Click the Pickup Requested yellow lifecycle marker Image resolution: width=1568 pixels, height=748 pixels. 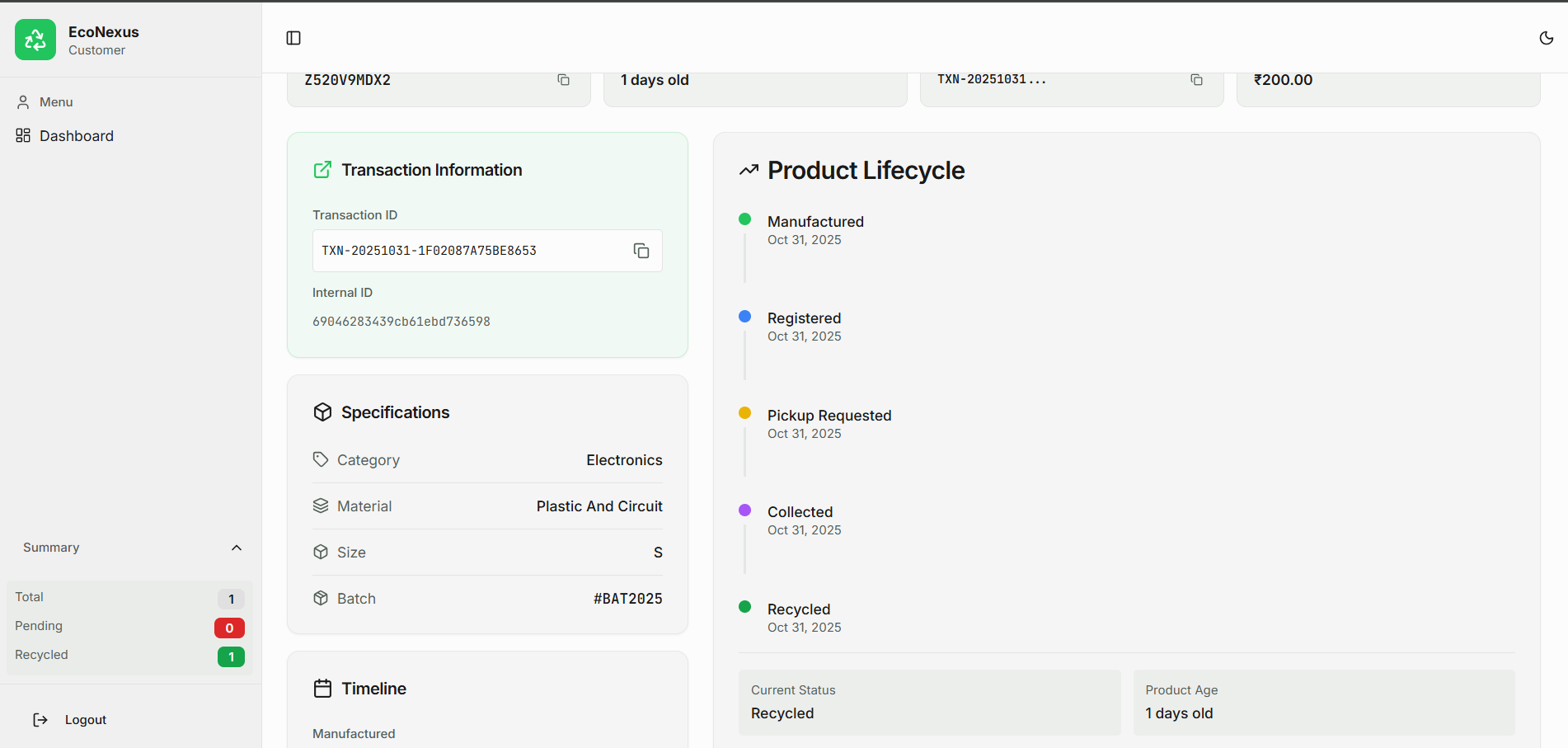point(745,413)
